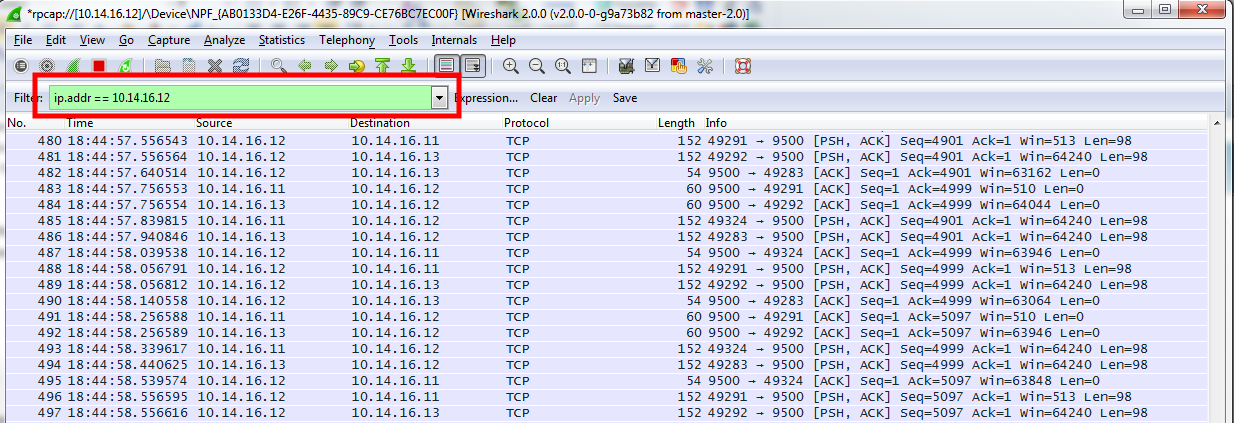Zoom out the packet text
1234x423 pixels.
coord(537,66)
